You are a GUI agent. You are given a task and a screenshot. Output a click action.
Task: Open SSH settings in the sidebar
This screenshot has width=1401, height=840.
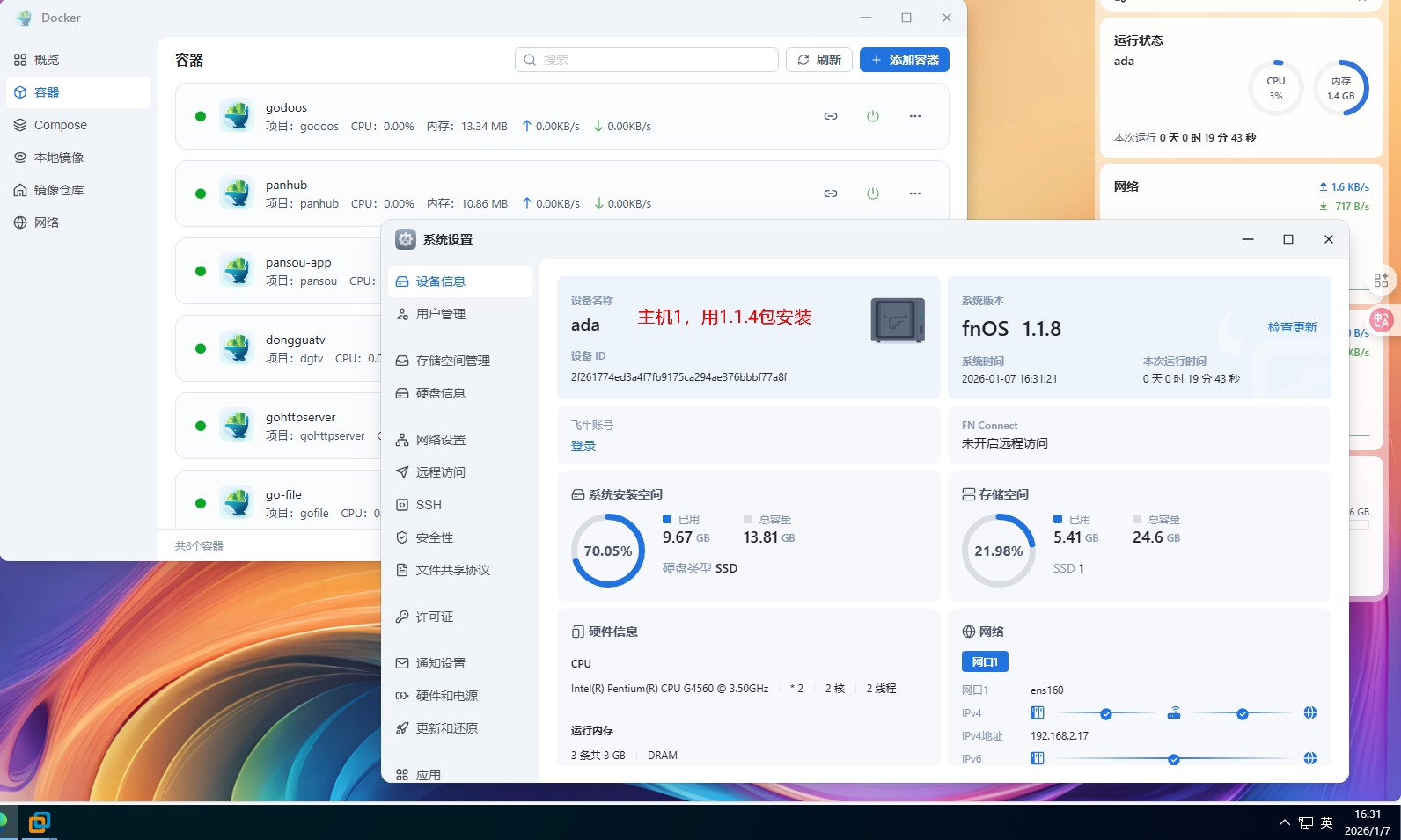[x=460, y=505]
